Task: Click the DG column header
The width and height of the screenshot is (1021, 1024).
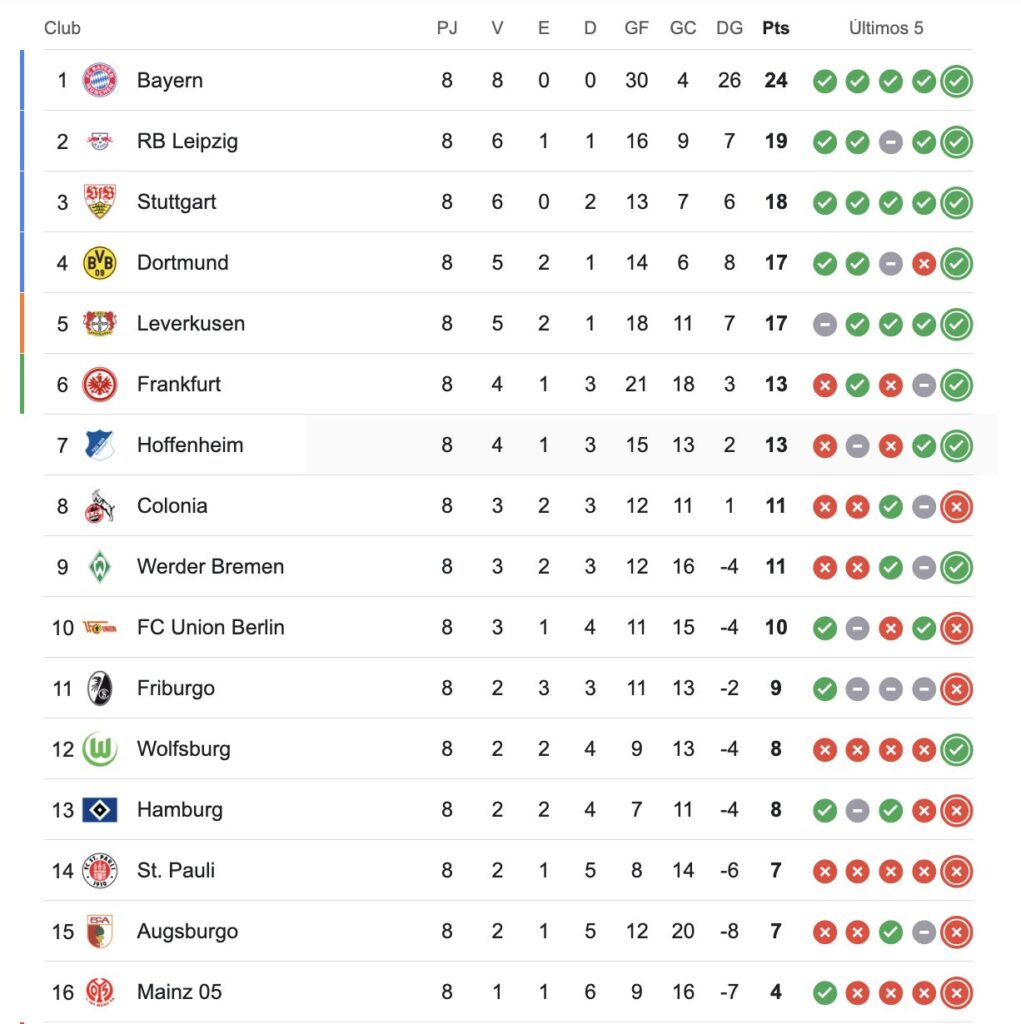Action: [729, 28]
